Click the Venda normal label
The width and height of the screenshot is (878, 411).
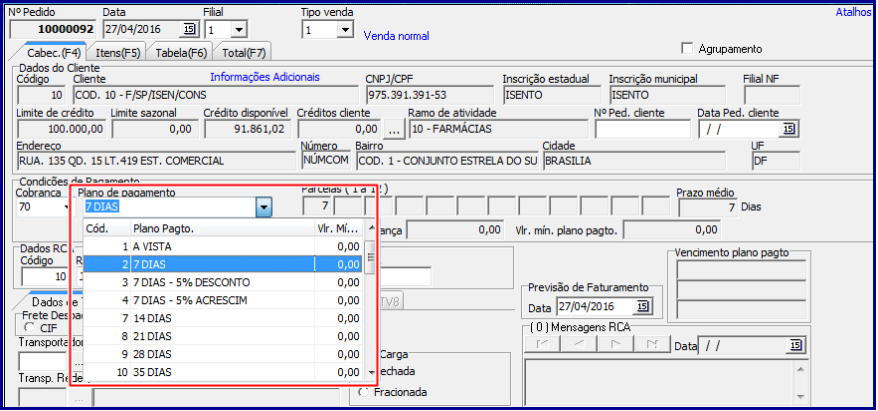click(396, 36)
